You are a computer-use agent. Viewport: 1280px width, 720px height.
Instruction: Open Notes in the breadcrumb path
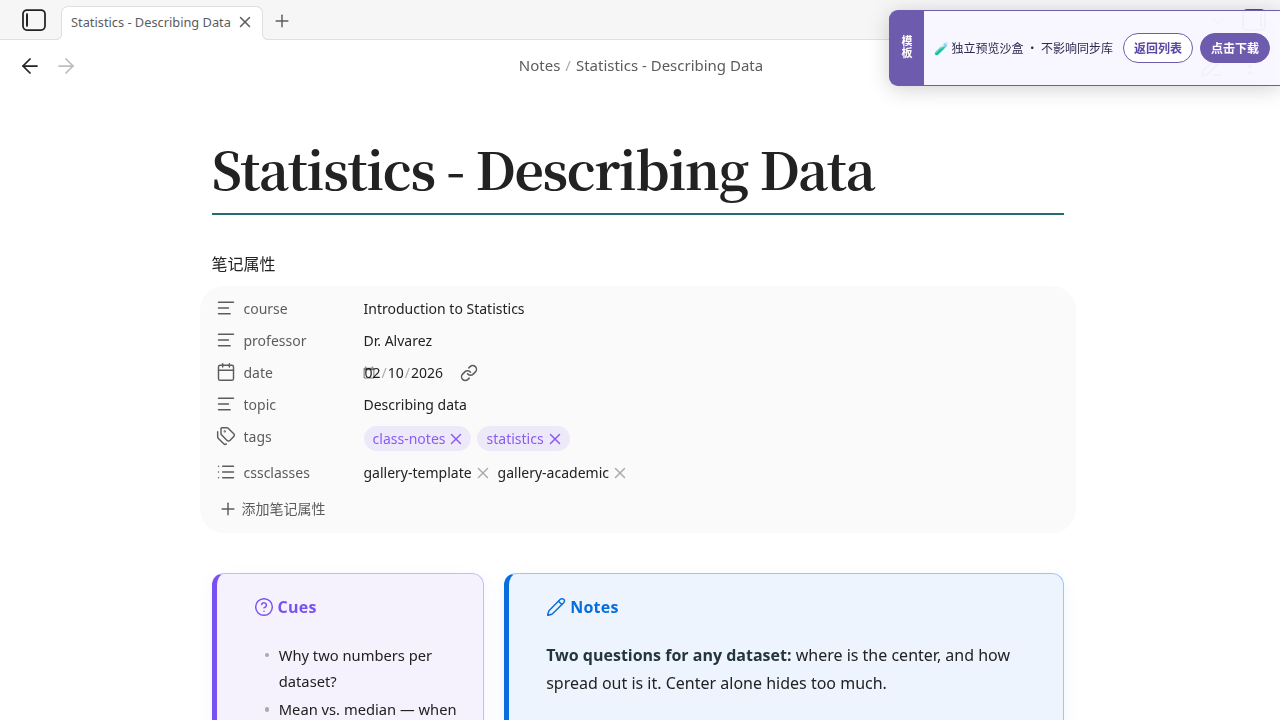point(539,66)
